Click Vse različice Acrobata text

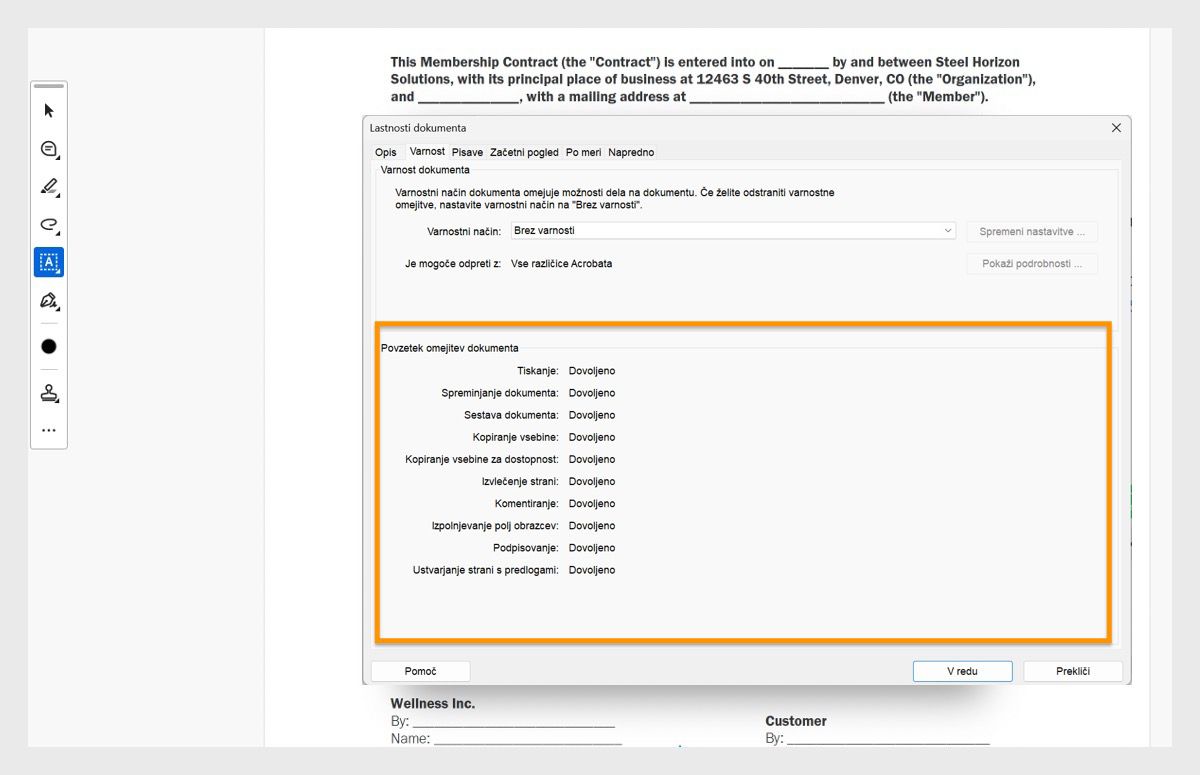click(x=561, y=264)
